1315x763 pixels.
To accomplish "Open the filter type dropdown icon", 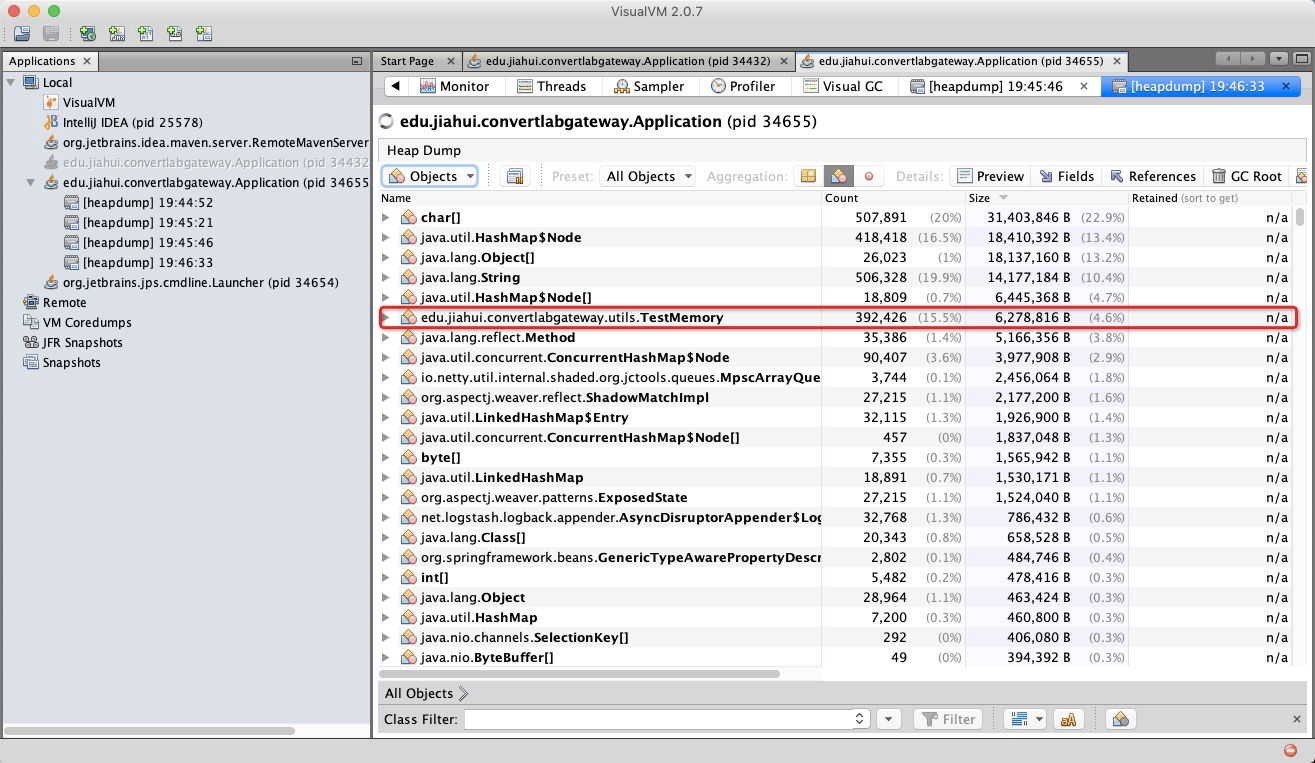I will (x=1025, y=719).
